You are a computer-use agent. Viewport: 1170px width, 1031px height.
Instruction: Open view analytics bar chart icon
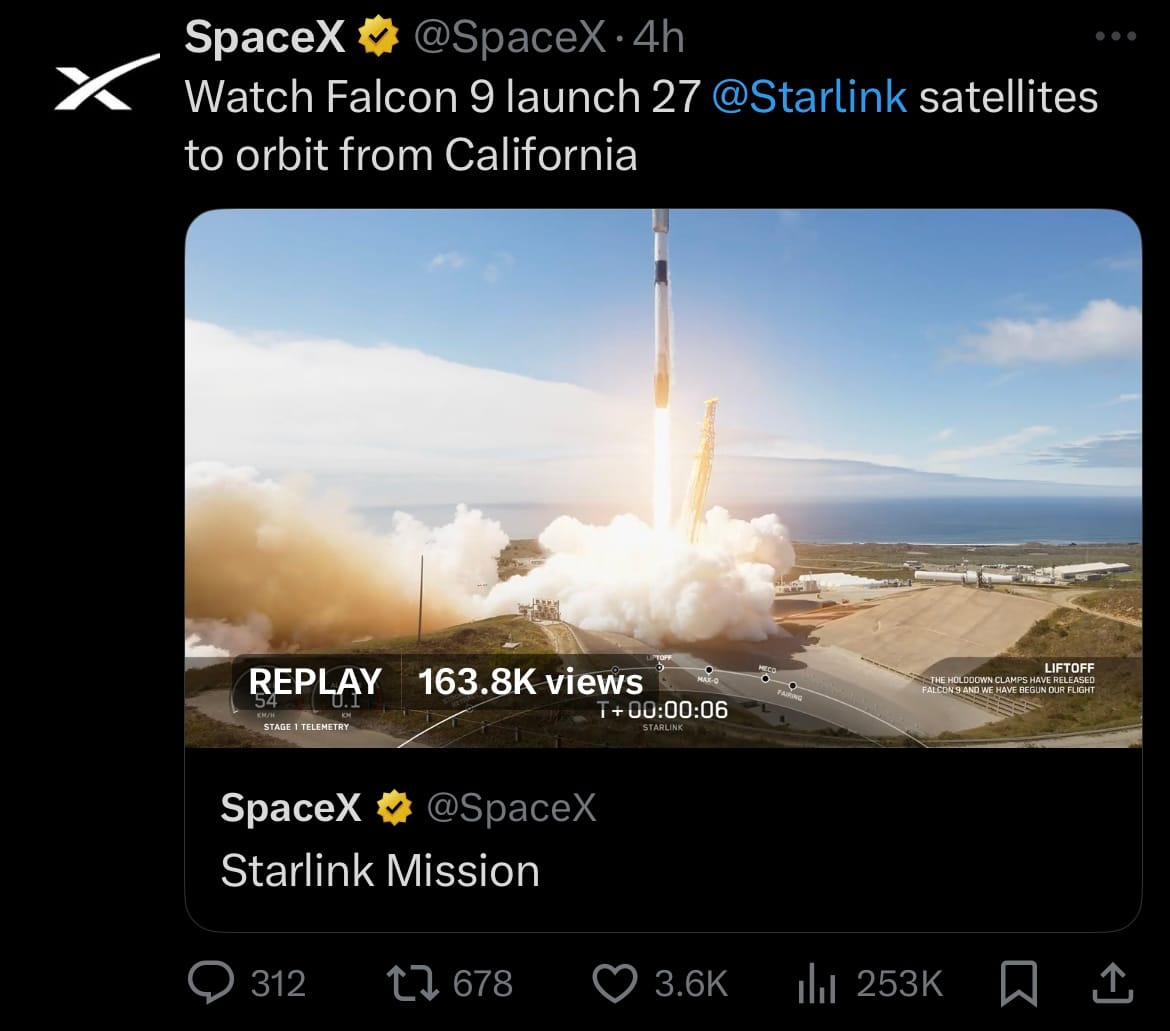coord(817,983)
